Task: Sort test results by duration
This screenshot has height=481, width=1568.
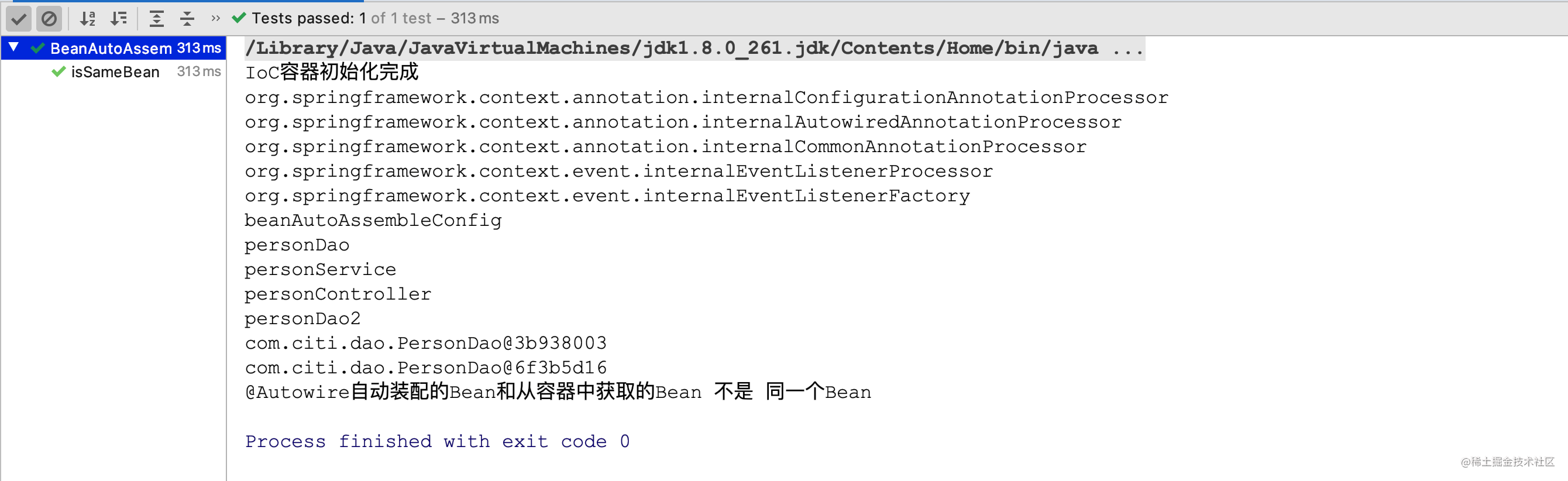Action: [x=119, y=19]
